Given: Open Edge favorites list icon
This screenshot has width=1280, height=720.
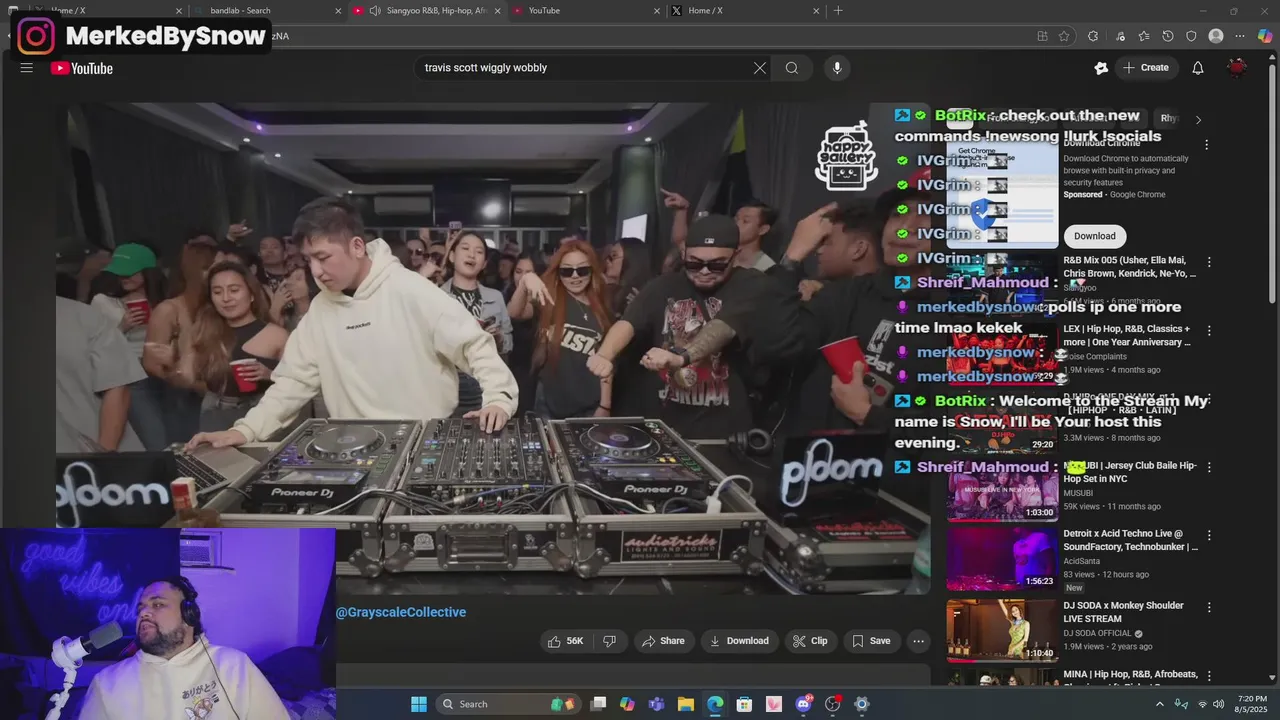Looking at the screenshot, I should point(1144,36).
